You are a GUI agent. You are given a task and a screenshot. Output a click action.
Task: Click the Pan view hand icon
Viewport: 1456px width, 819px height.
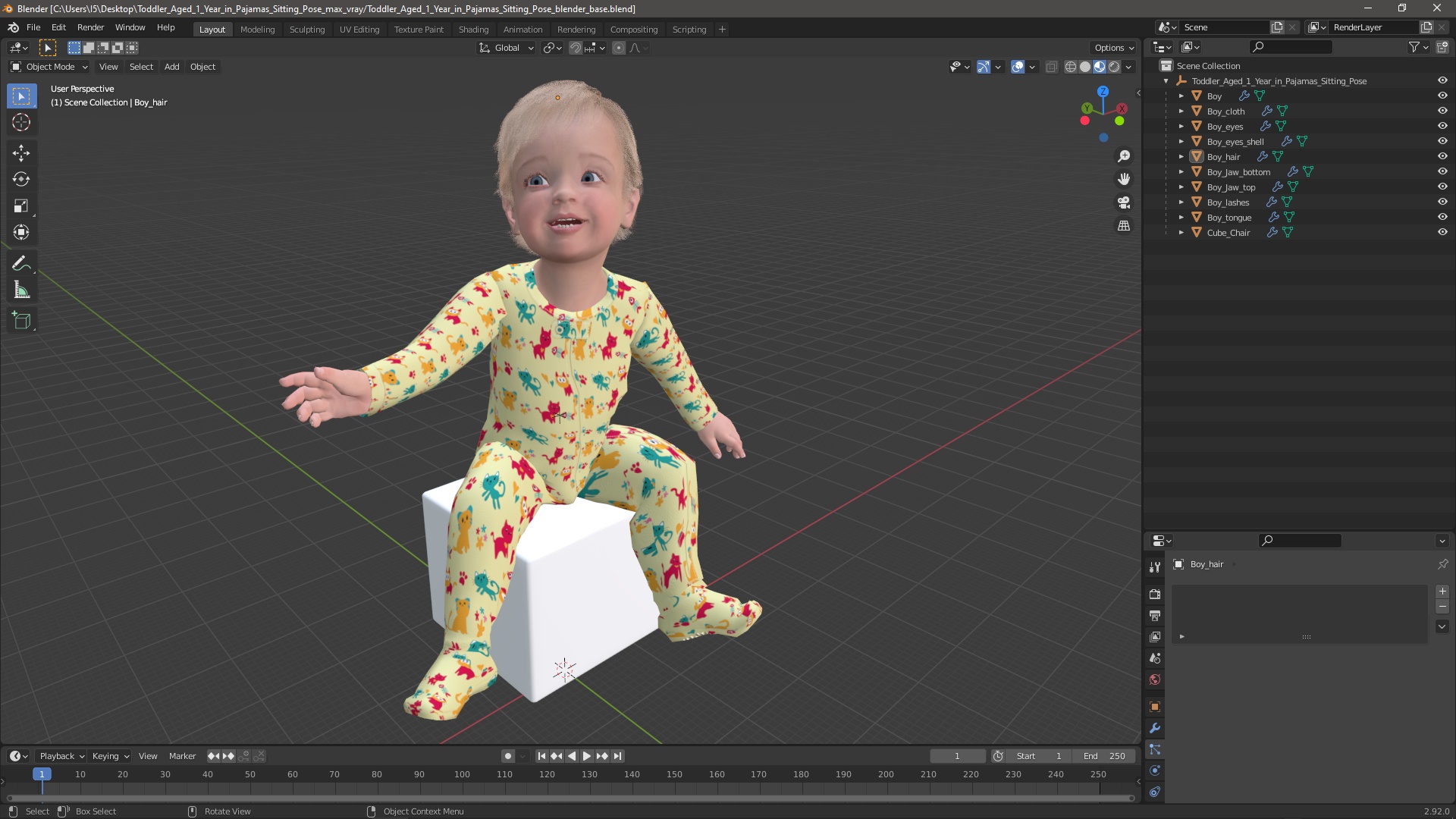[x=1124, y=179]
